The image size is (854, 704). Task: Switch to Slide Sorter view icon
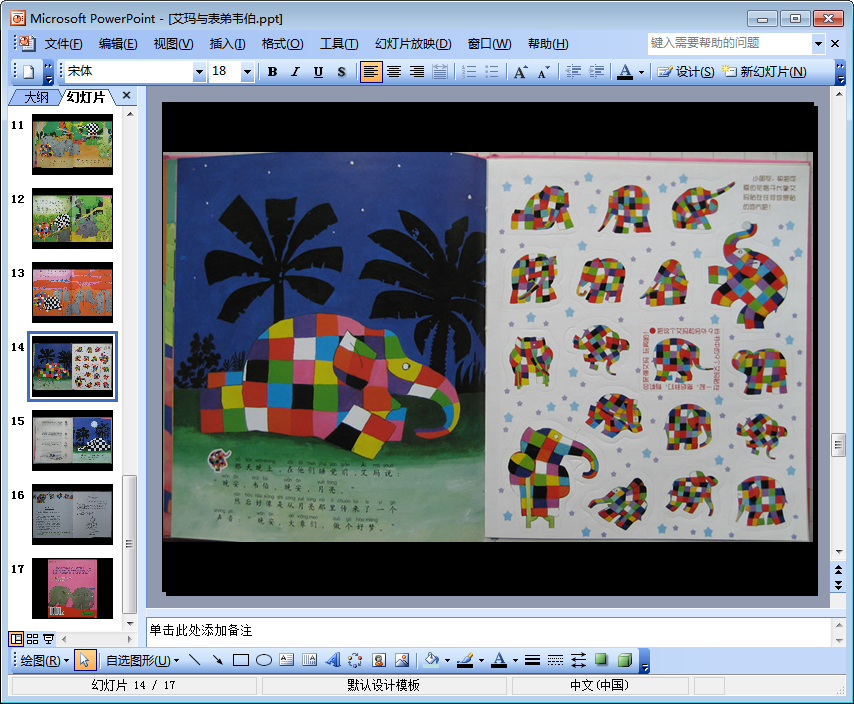[33, 639]
